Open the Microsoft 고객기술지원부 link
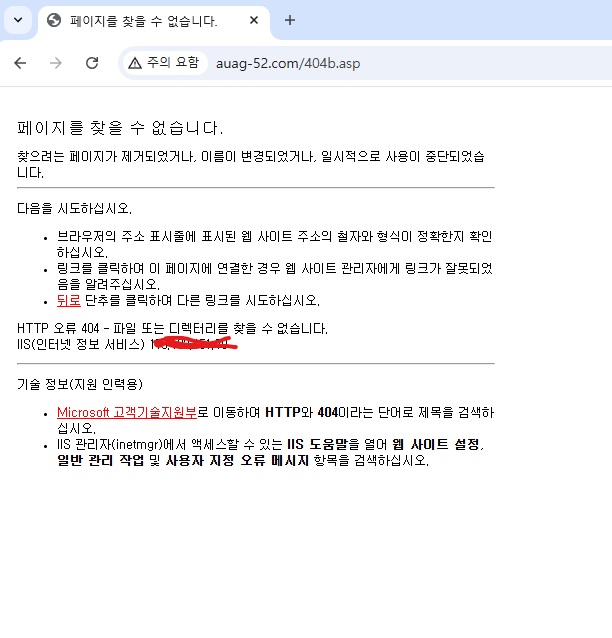The height and width of the screenshot is (638, 612). click(127, 412)
